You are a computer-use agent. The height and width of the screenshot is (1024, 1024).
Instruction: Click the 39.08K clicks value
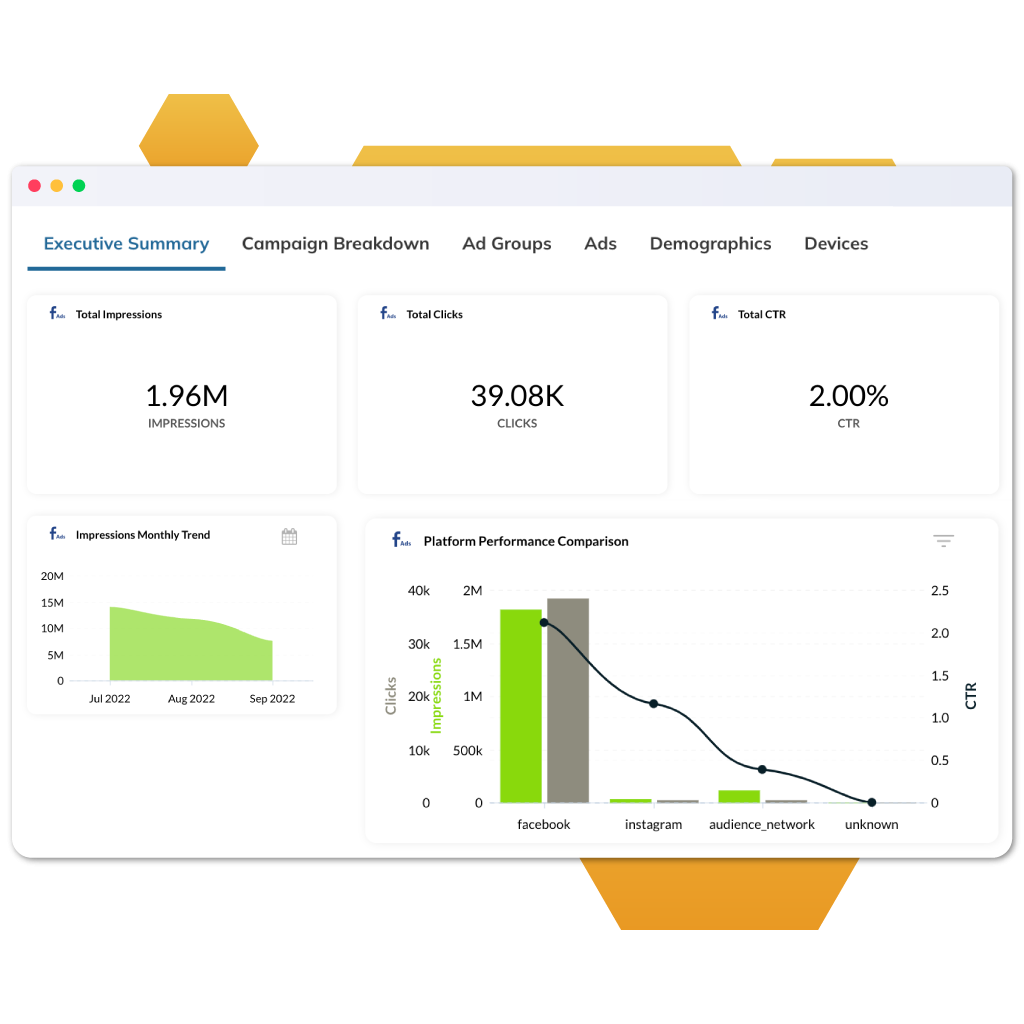(517, 396)
